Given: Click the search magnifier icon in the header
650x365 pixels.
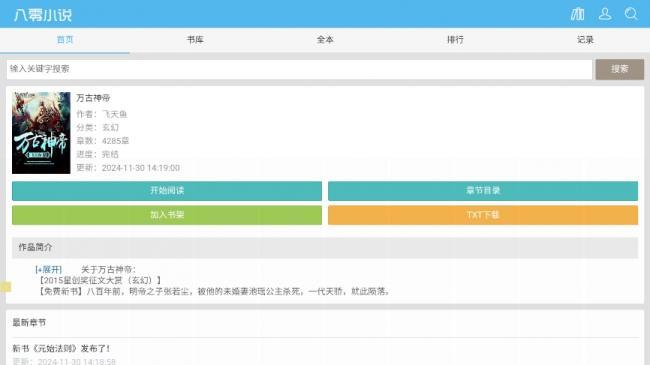Looking at the screenshot, I should [x=631, y=14].
